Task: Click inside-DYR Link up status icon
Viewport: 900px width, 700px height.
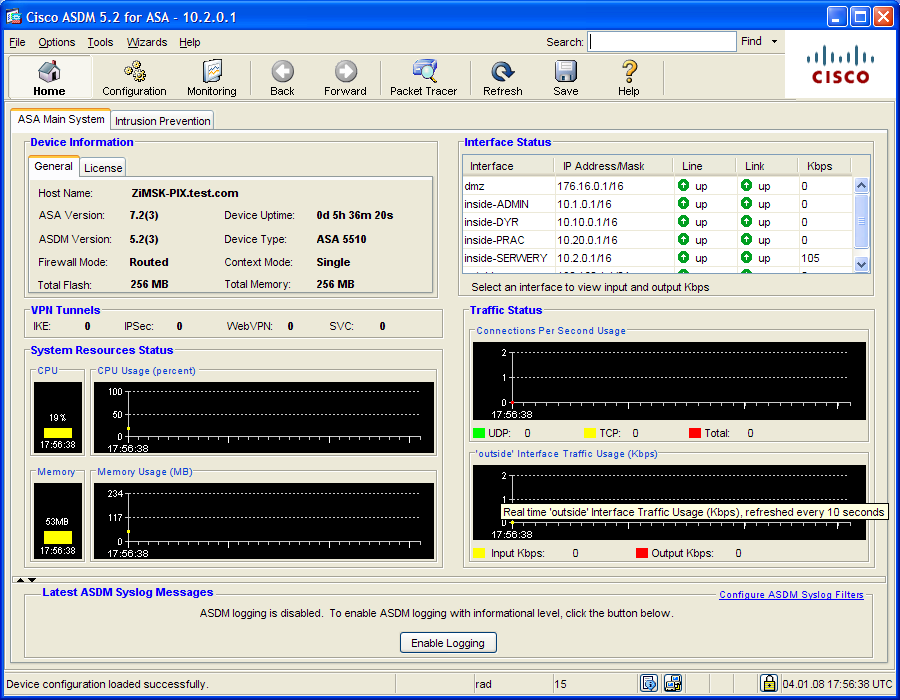Action: pos(746,221)
